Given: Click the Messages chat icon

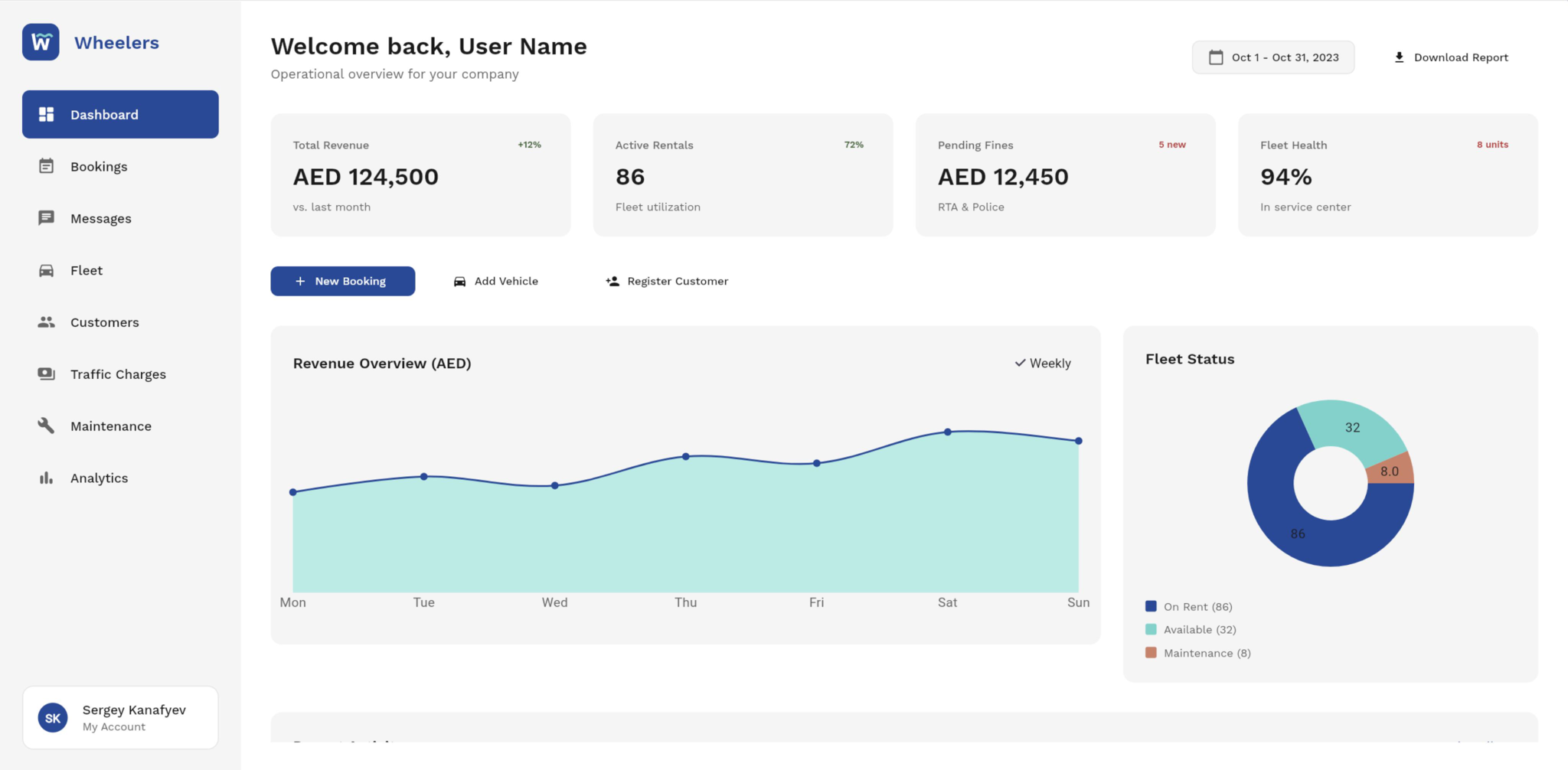Looking at the screenshot, I should click(x=46, y=218).
